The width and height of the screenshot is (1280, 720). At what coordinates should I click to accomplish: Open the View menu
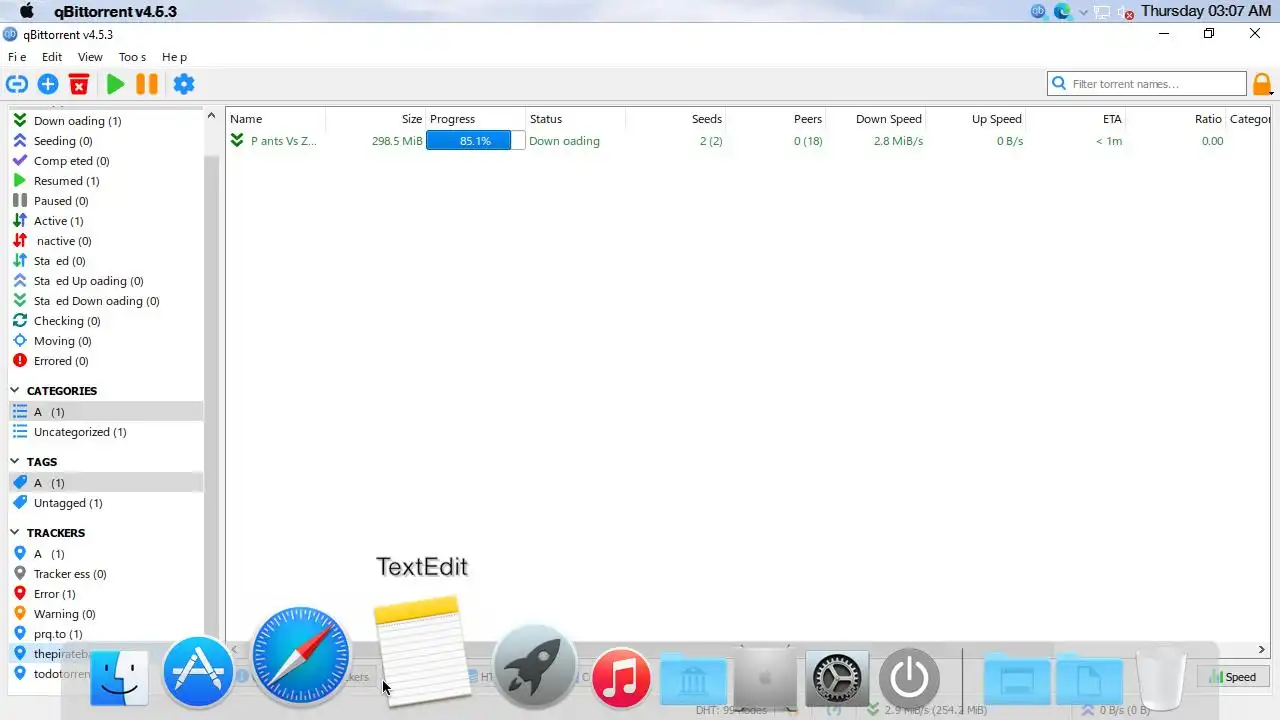click(x=90, y=57)
